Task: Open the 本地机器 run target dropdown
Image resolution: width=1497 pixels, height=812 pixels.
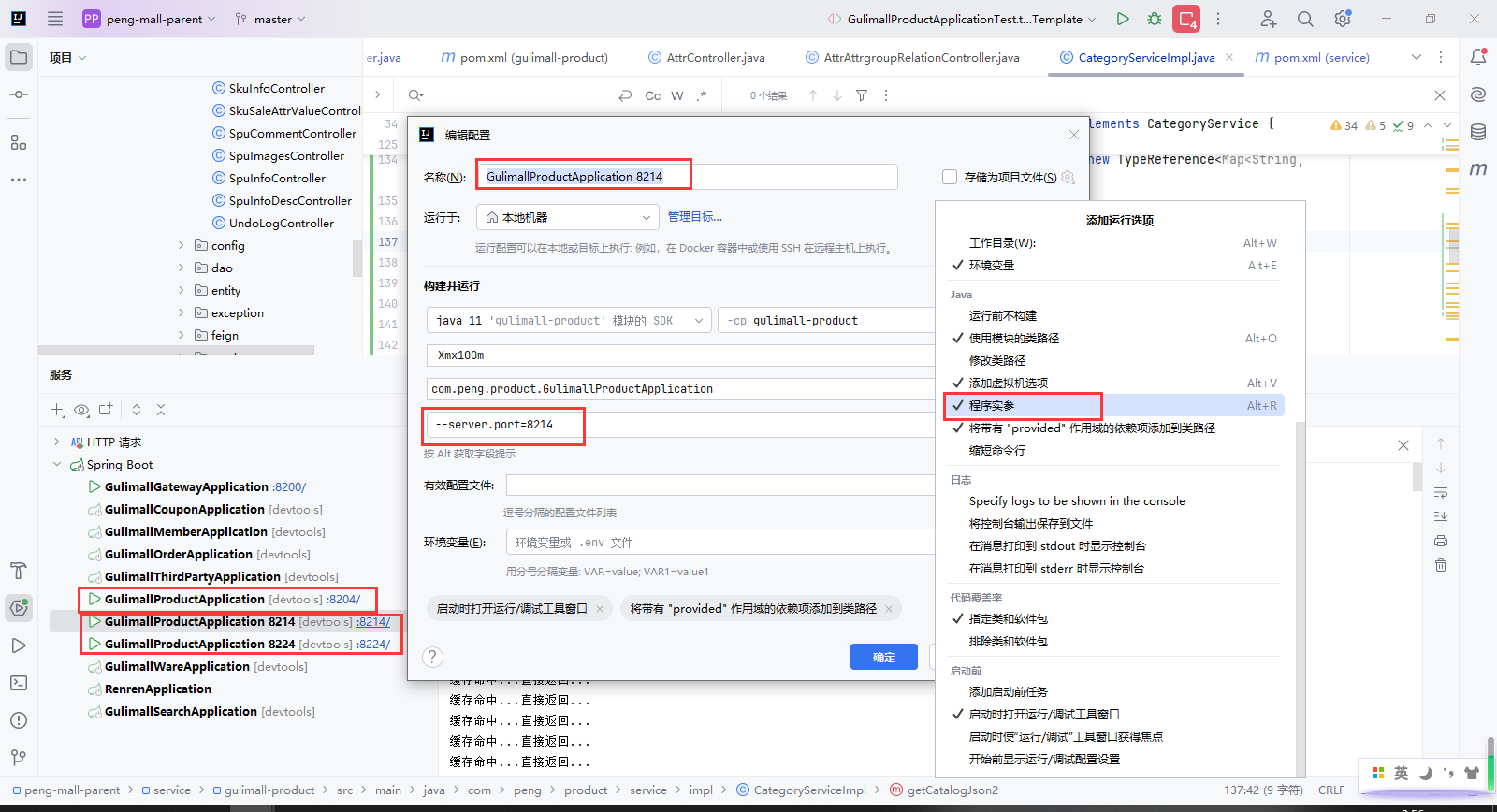Action: pos(568,217)
